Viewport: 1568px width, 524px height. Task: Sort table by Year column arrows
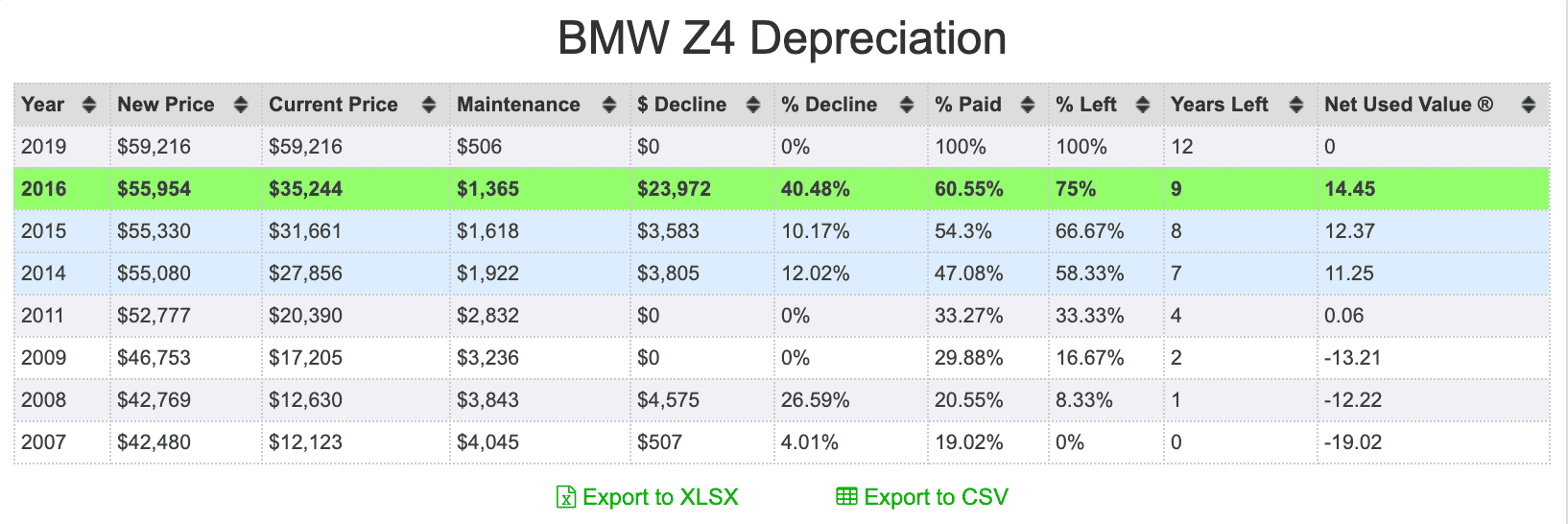[x=89, y=105]
